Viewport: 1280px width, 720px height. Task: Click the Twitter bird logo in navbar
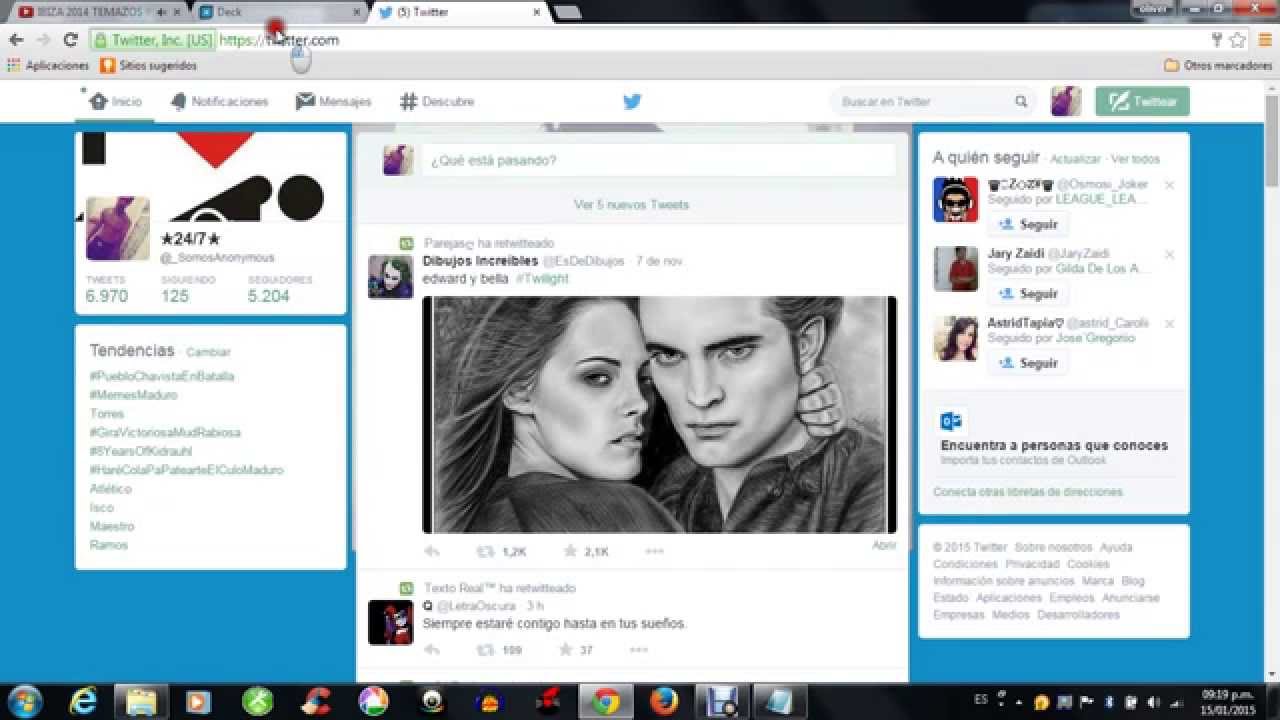click(x=632, y=101)
